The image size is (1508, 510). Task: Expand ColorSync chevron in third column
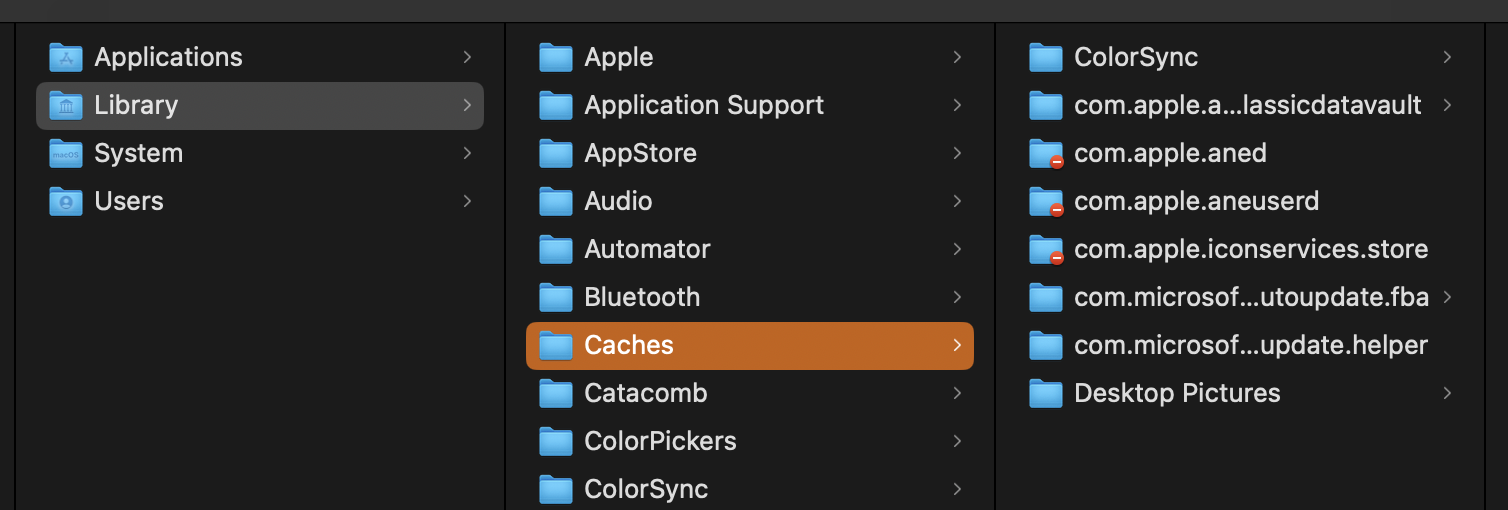click(1447, 57)
